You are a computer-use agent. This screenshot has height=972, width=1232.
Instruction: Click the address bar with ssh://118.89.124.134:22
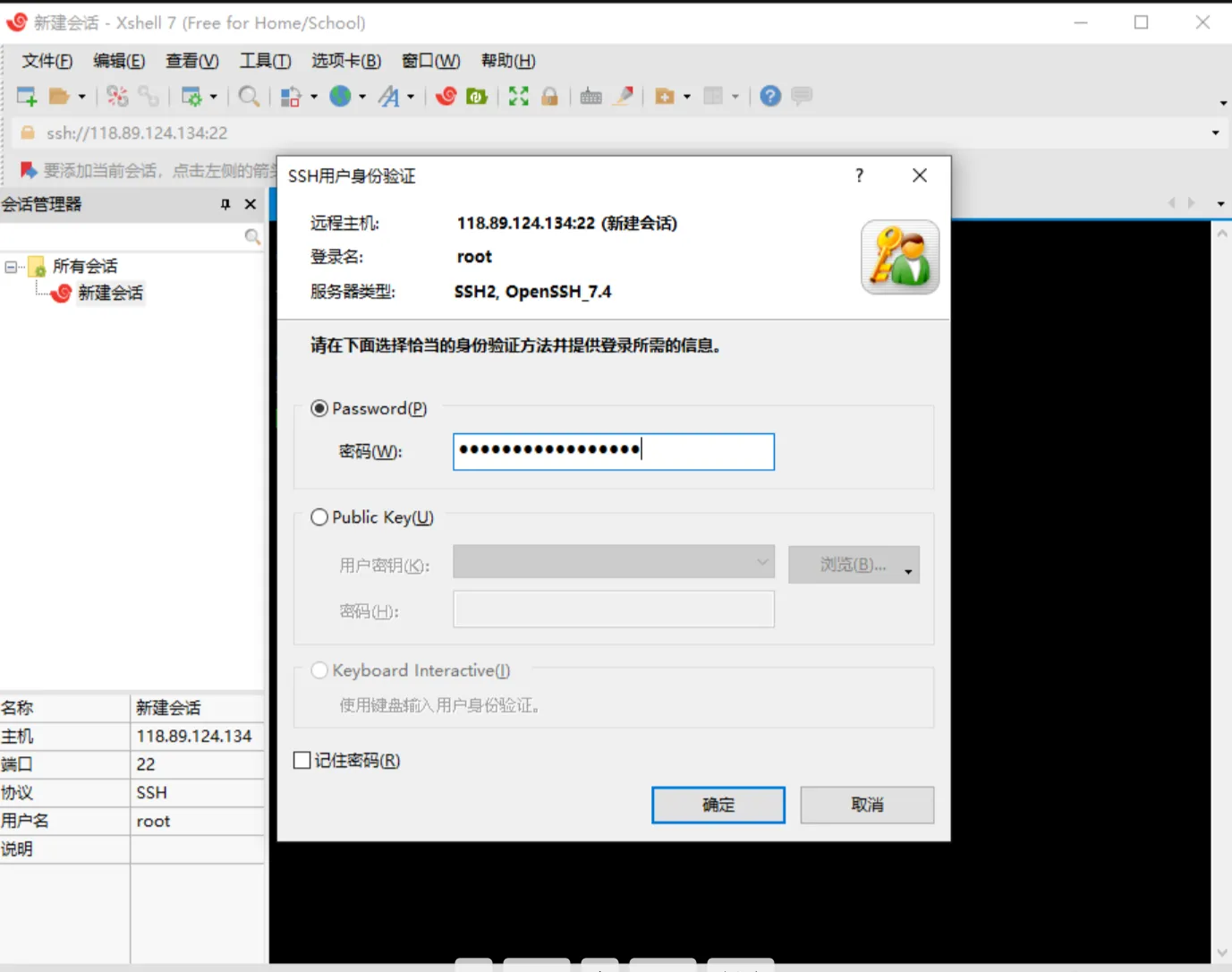tap(617, 132)
